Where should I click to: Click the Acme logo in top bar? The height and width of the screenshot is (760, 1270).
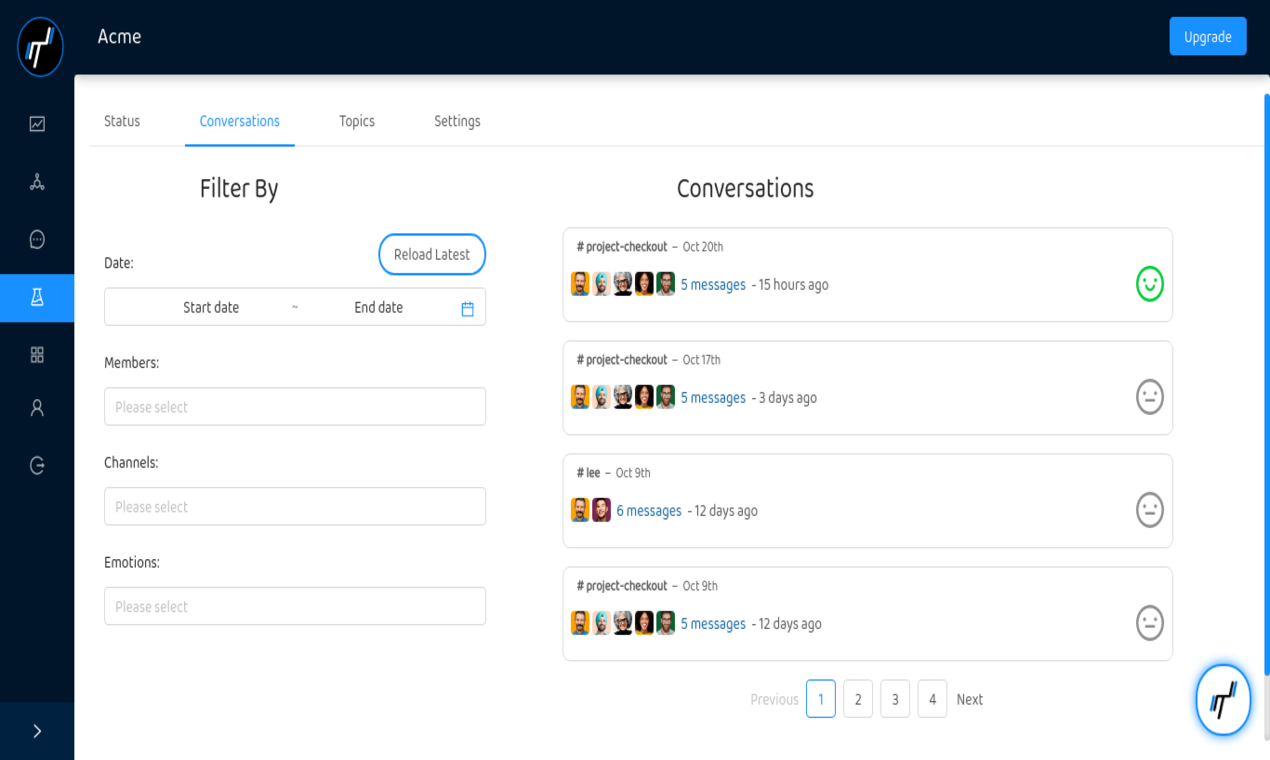click(x=39, y=46)
